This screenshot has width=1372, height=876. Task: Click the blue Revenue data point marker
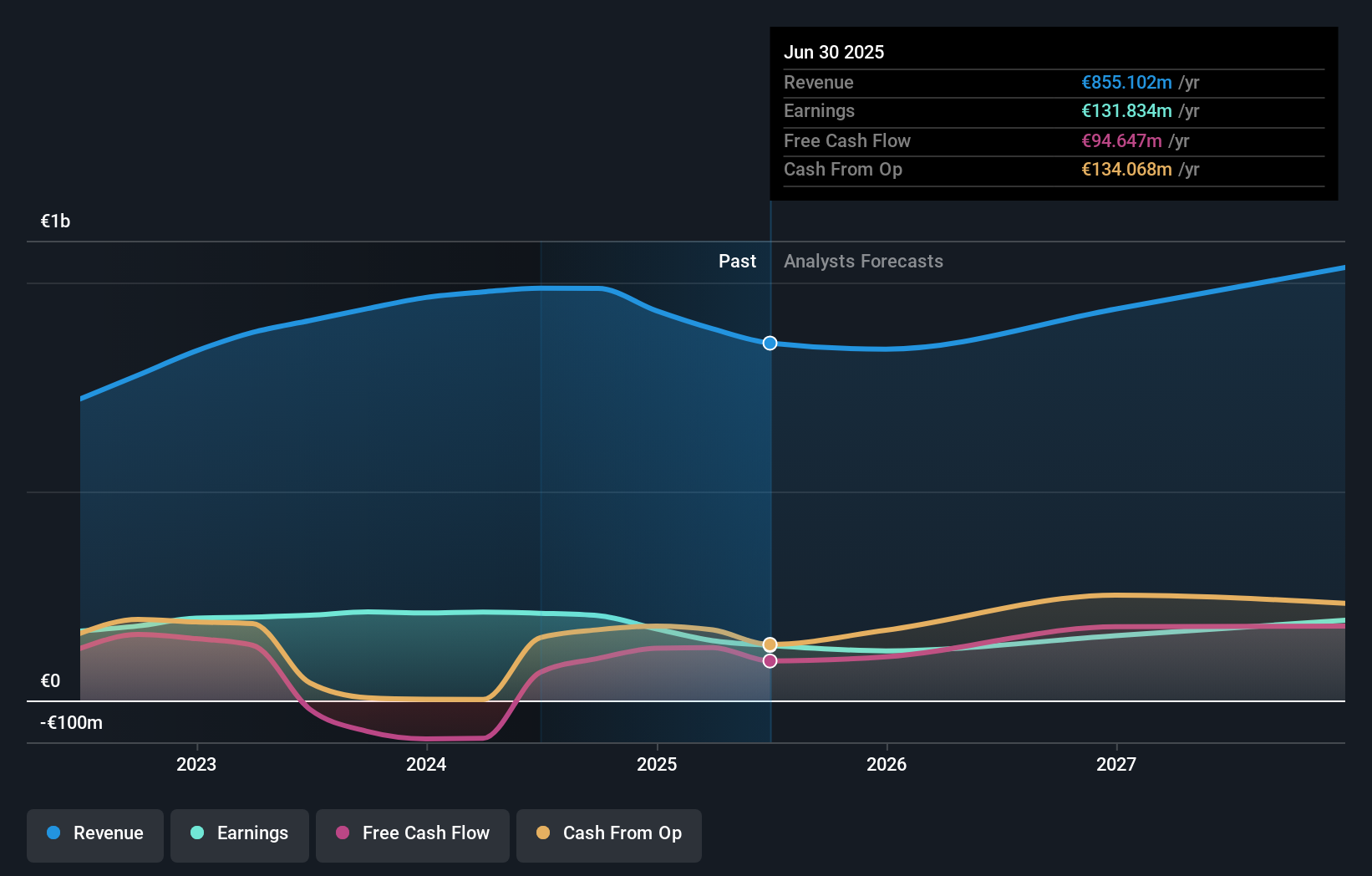(x=770, y=343)
